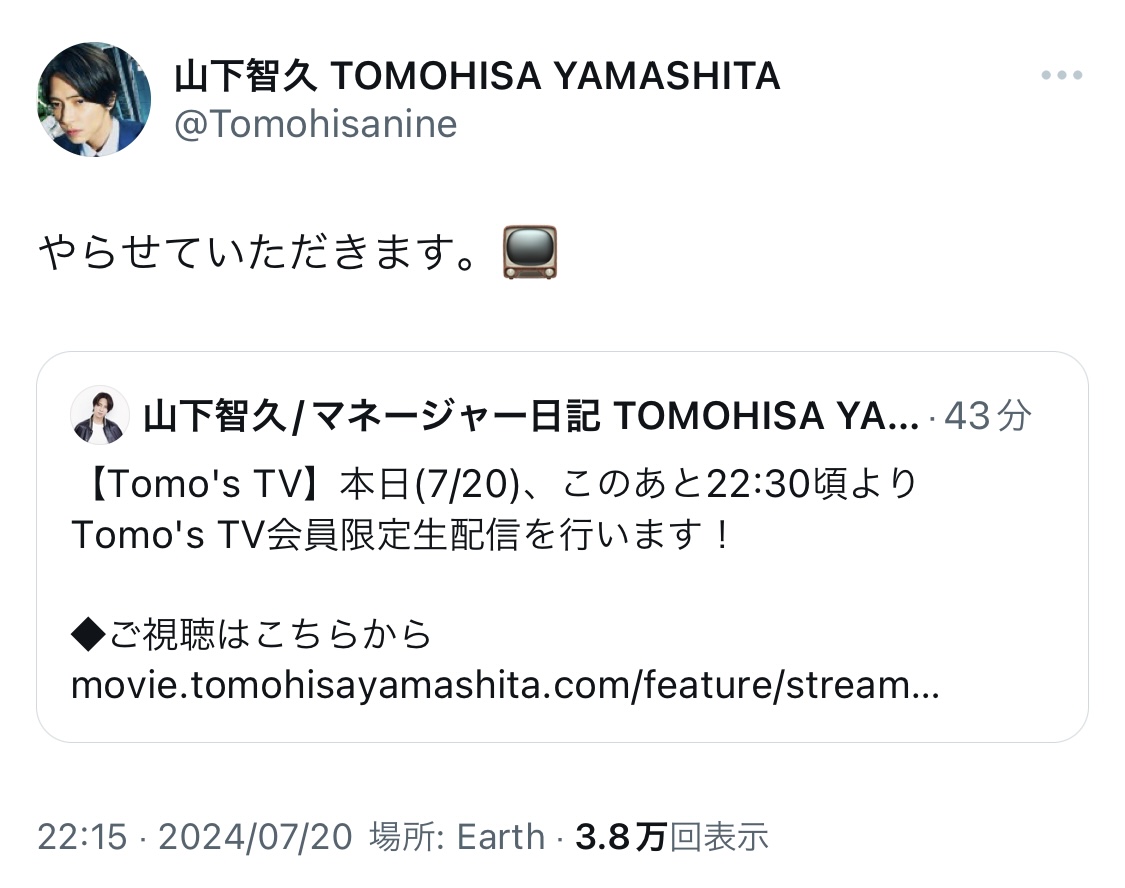Click the main tweet author's profile avatar
Viewport: 1125px width, 888px height.
[x=94, y=99]
